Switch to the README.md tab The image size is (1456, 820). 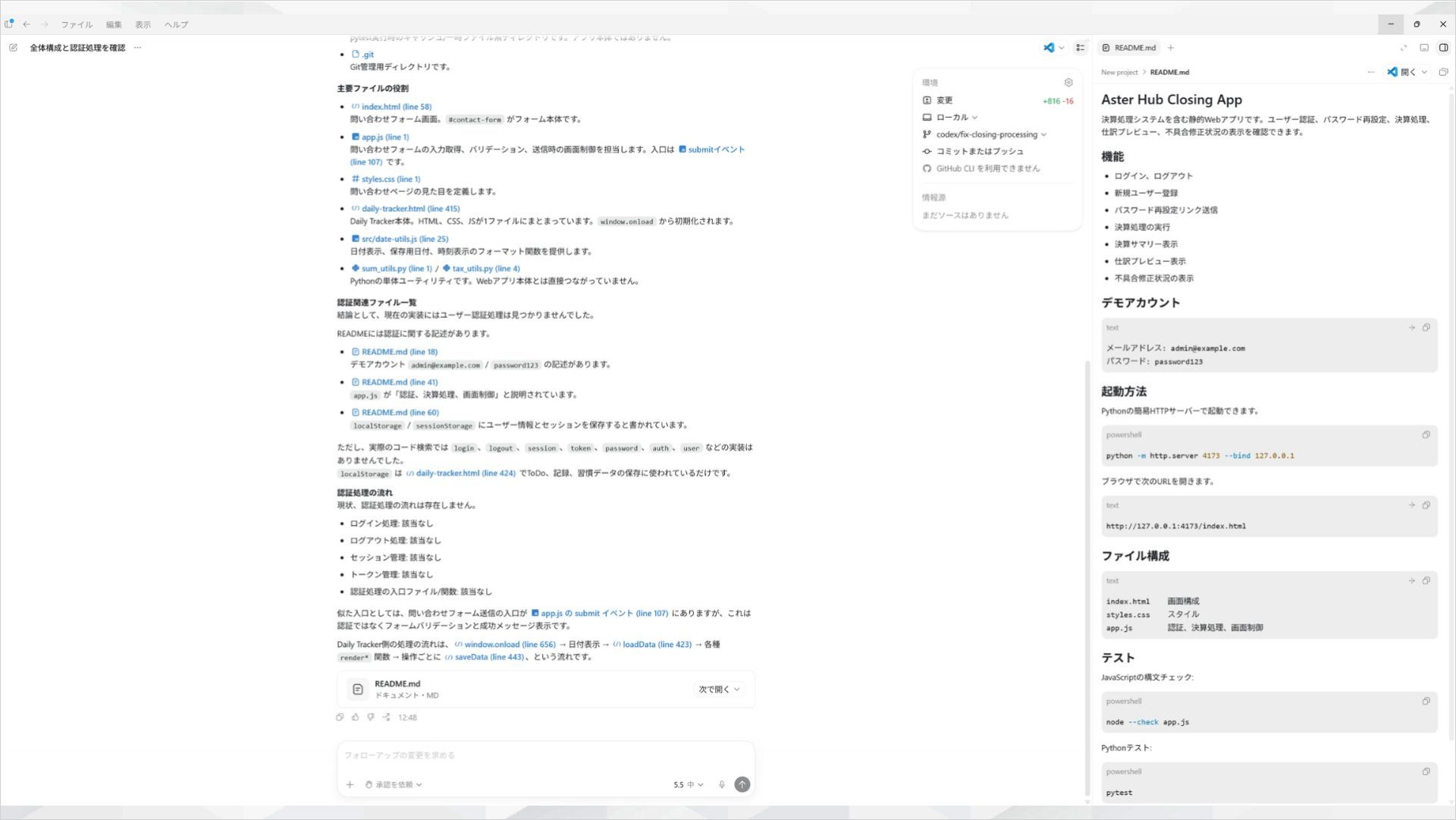(1128, 48)
